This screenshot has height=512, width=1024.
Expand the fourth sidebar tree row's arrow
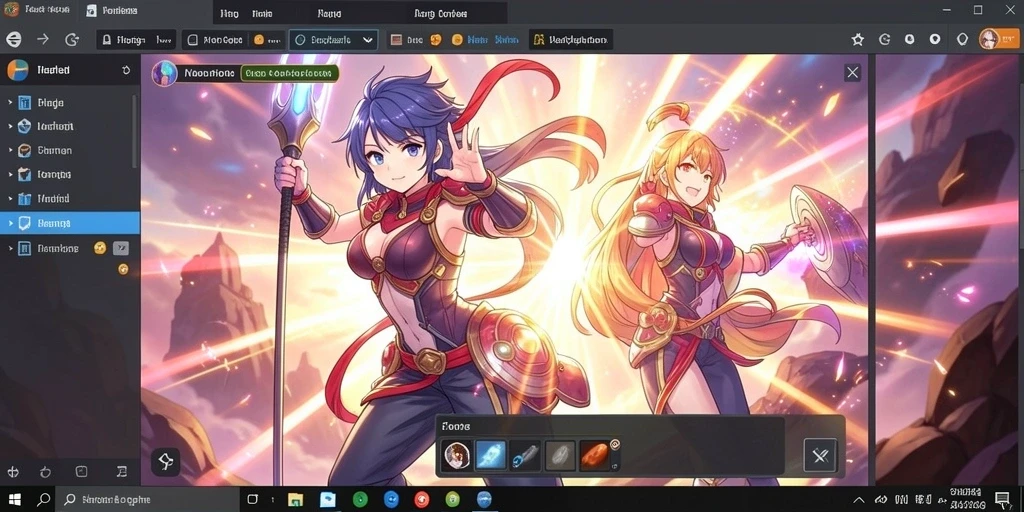tap(10, 174)
